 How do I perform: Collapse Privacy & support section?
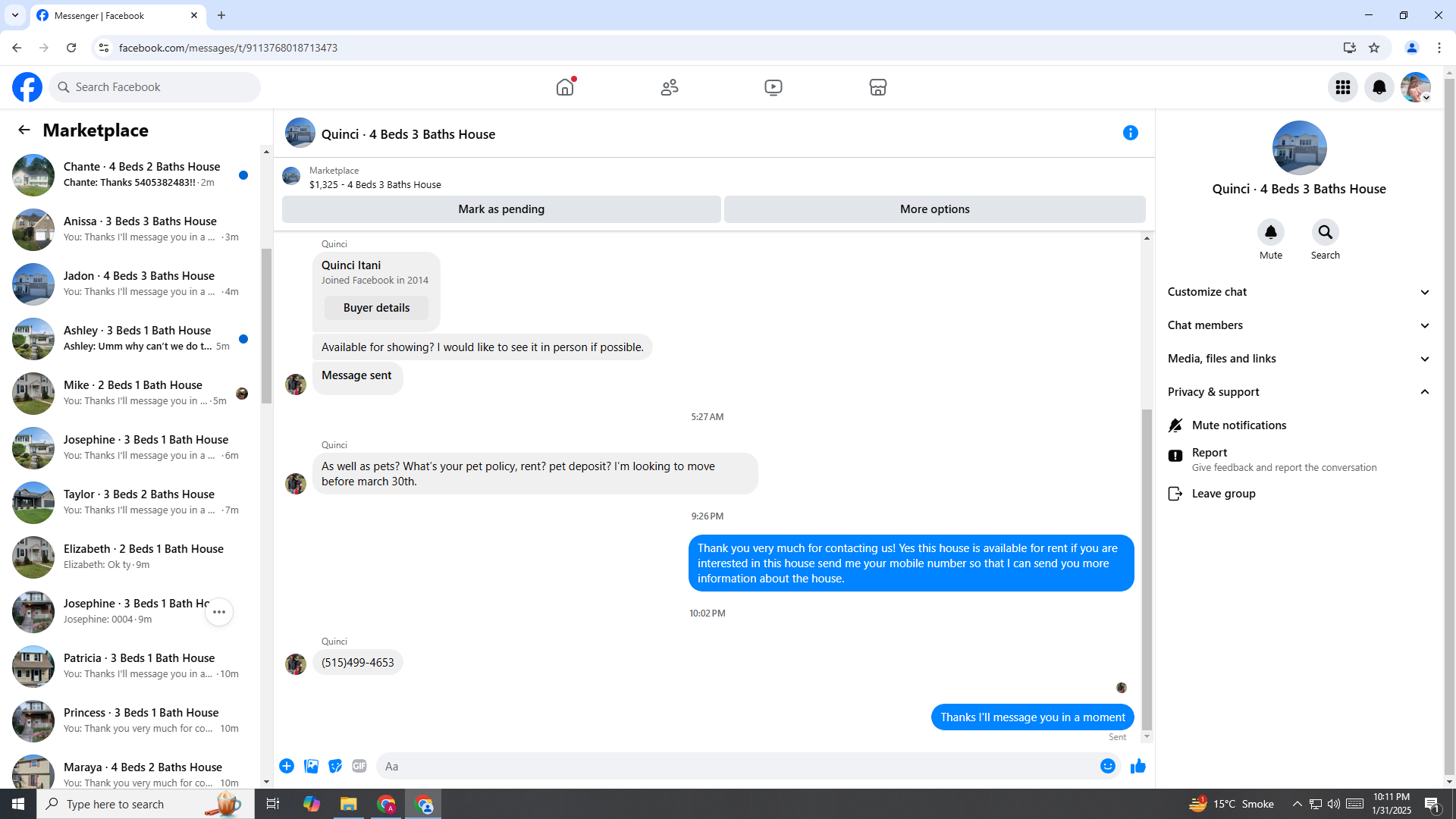1299,392
